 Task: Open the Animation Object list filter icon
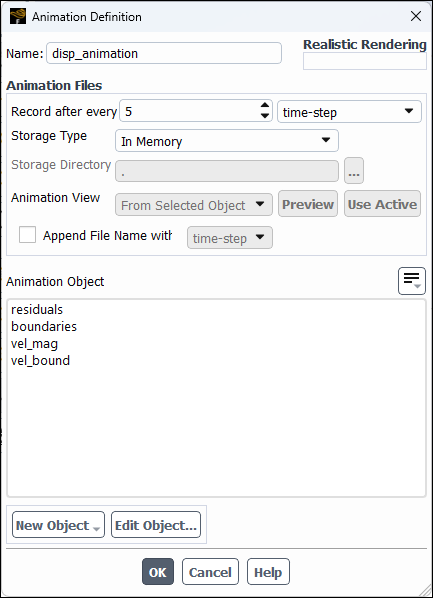coord(412,281)
